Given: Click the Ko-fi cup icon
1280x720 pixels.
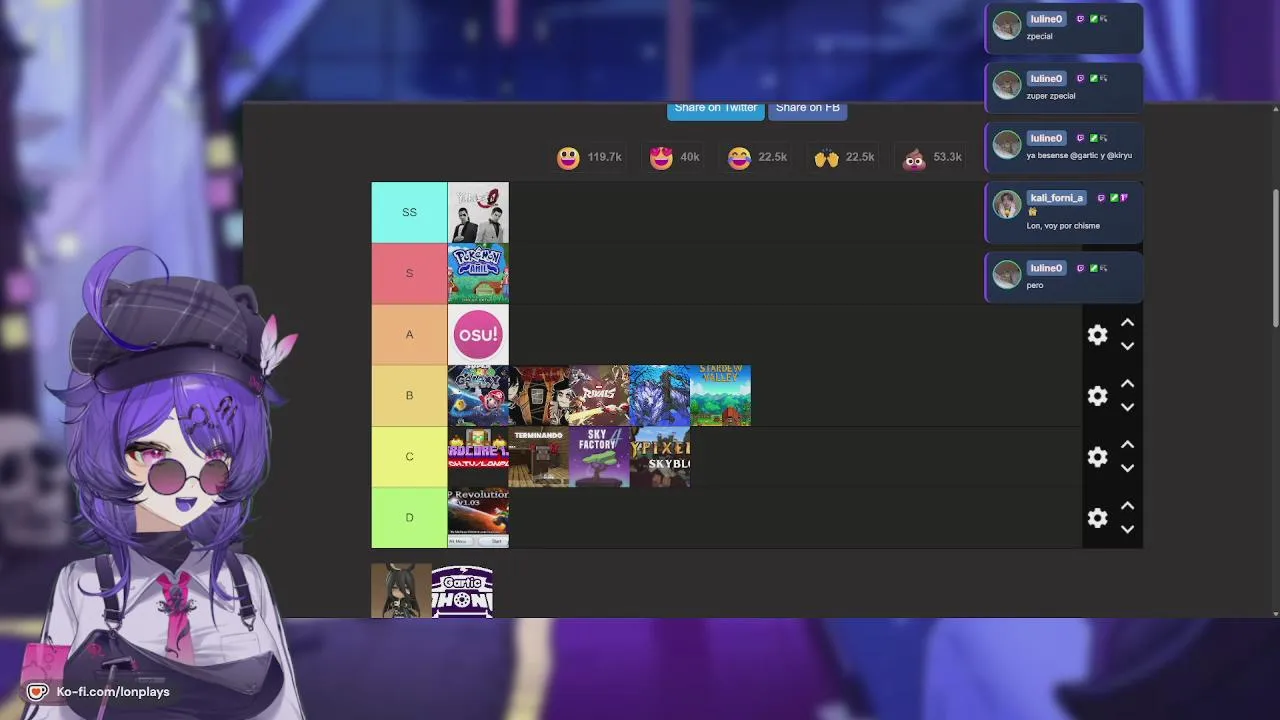Looking at the screenshot, I should [x=37, y=692].
